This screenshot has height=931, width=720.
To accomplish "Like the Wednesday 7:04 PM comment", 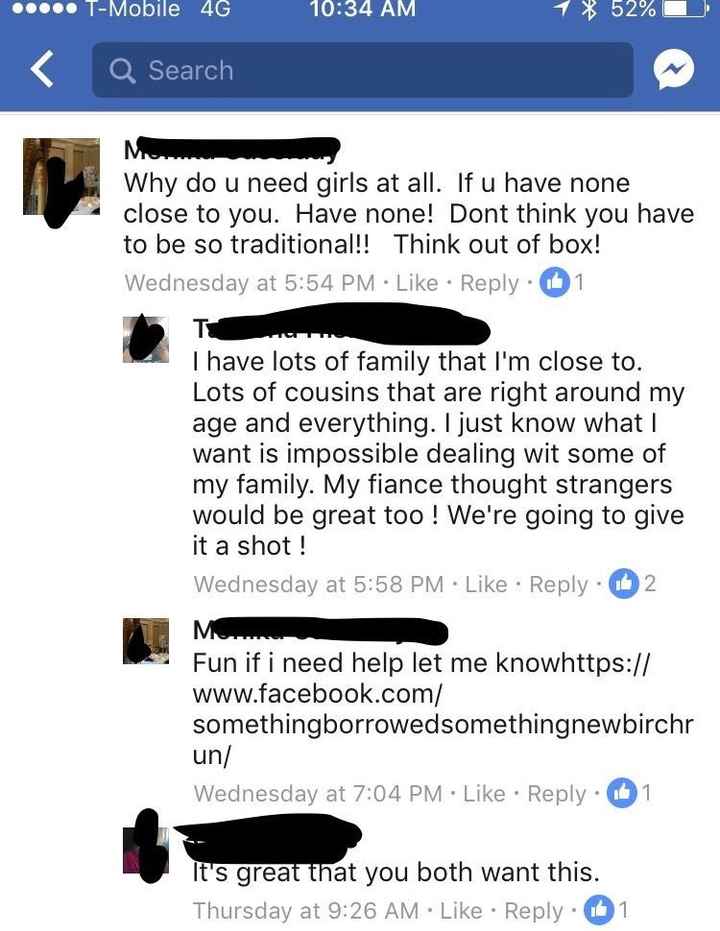I will pos(484,794).
